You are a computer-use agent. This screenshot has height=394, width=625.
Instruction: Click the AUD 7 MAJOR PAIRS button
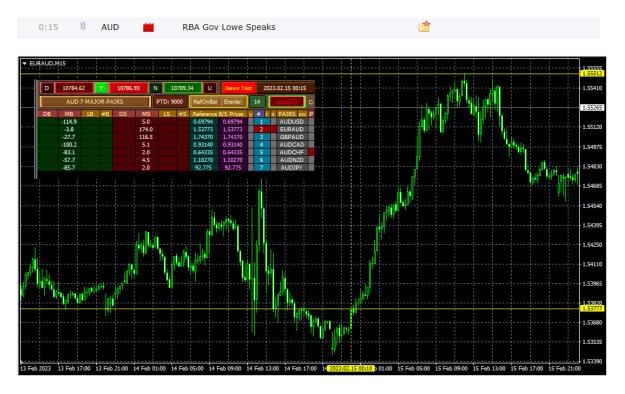point(95,102)
